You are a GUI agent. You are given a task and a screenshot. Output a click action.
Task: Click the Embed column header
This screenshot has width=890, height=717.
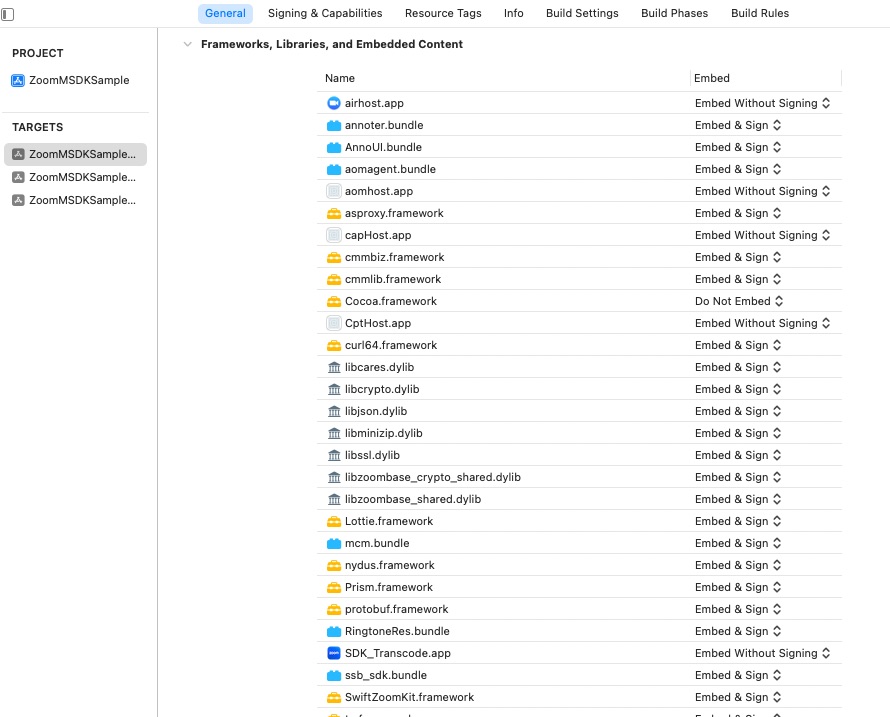click(712, 78)
